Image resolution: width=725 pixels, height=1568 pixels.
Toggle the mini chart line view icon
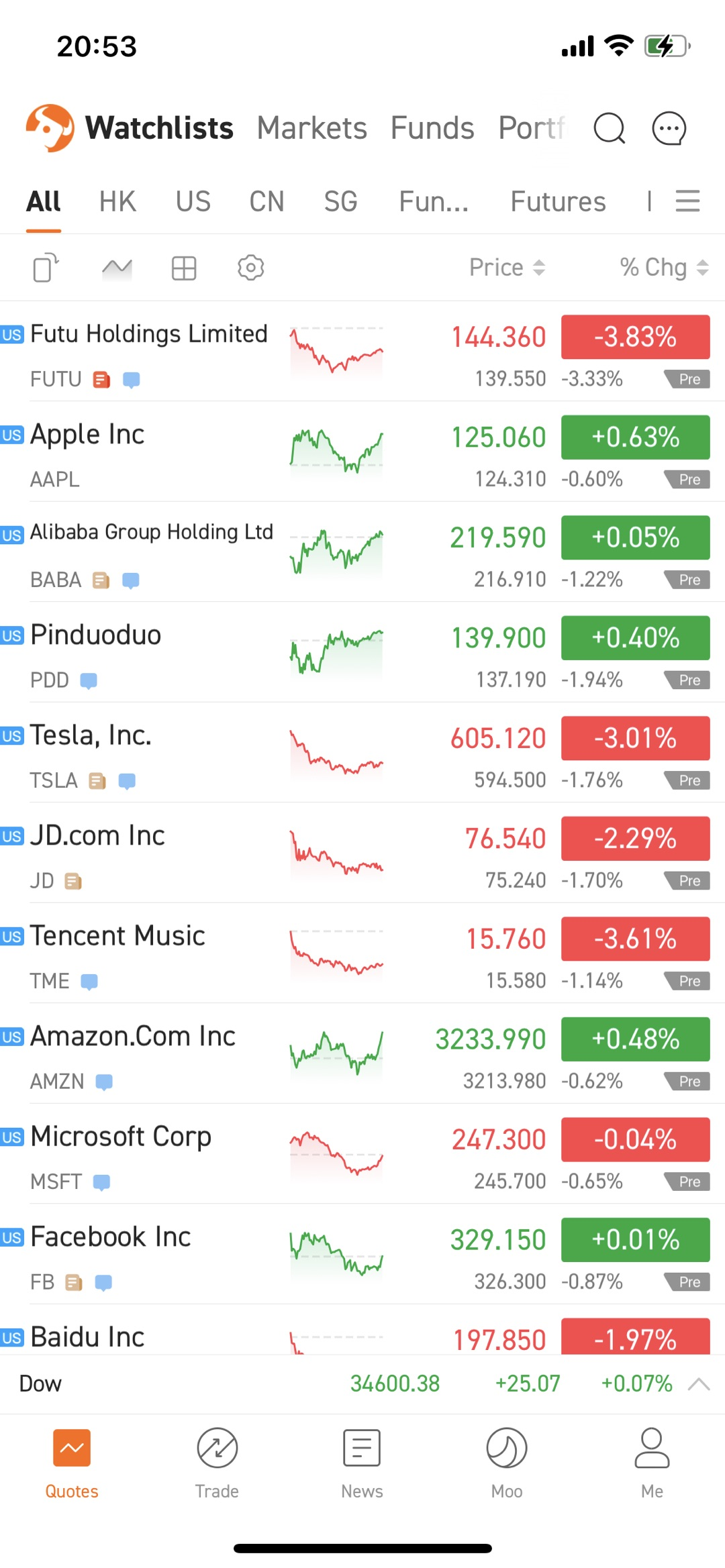(117, 268)
